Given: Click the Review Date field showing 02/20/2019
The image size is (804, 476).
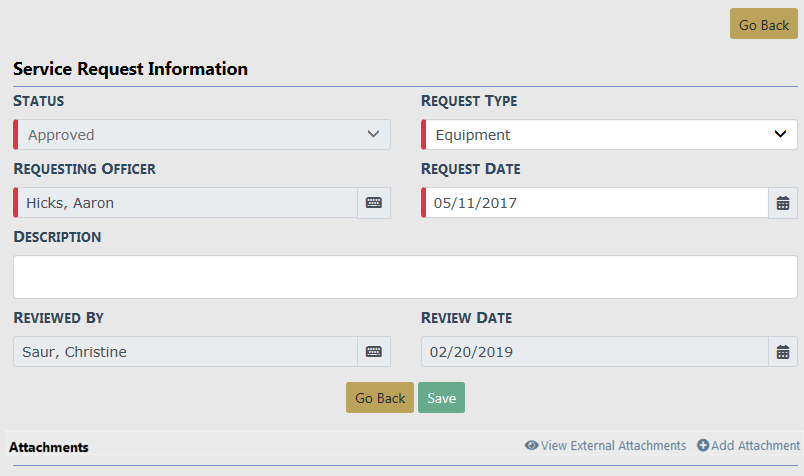Looking at the screenshot, I should pos(596,352).
